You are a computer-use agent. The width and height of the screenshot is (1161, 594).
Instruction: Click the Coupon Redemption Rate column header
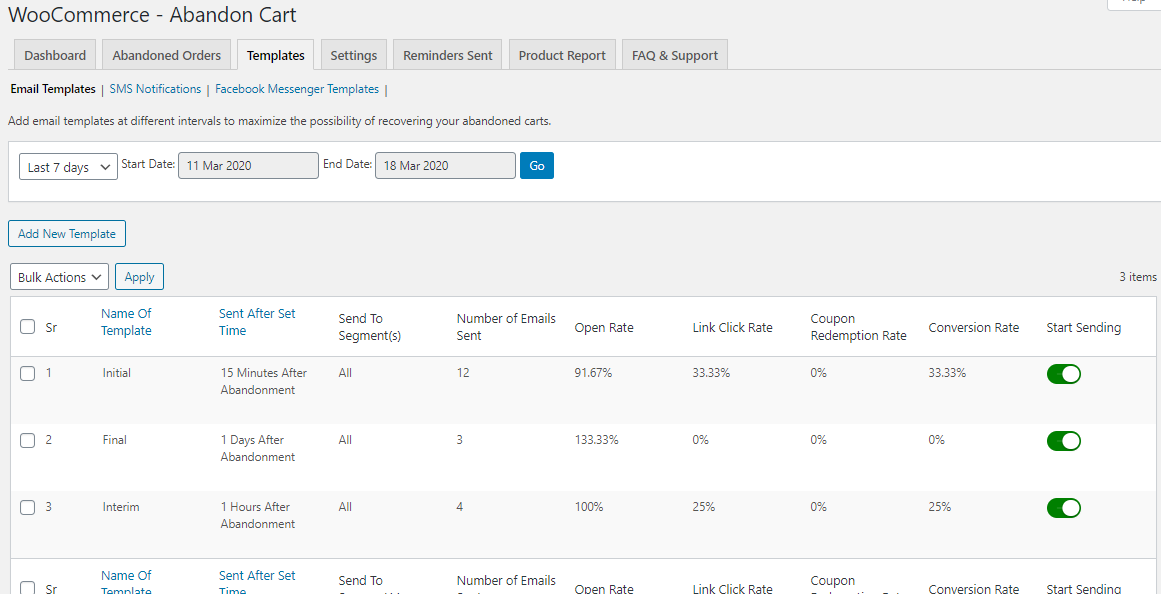(x=859, y=327)
